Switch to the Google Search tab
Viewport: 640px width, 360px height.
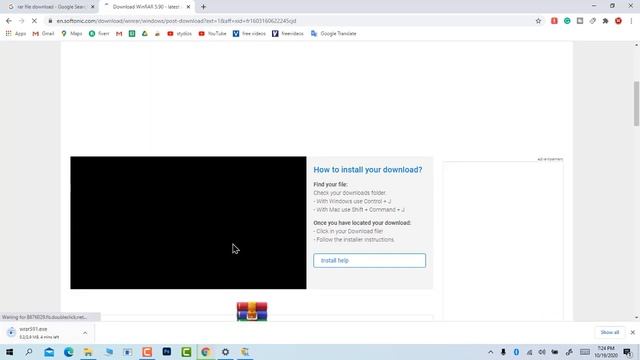point(51,7)
